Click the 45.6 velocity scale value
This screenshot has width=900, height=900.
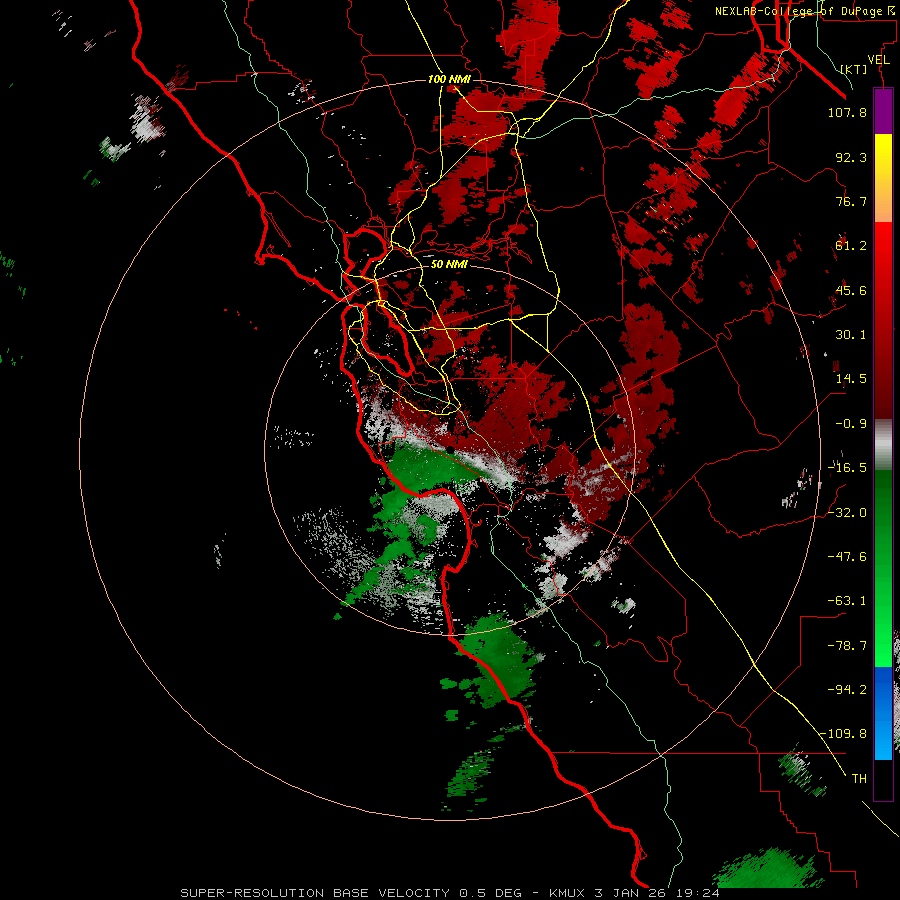point(851,290)
